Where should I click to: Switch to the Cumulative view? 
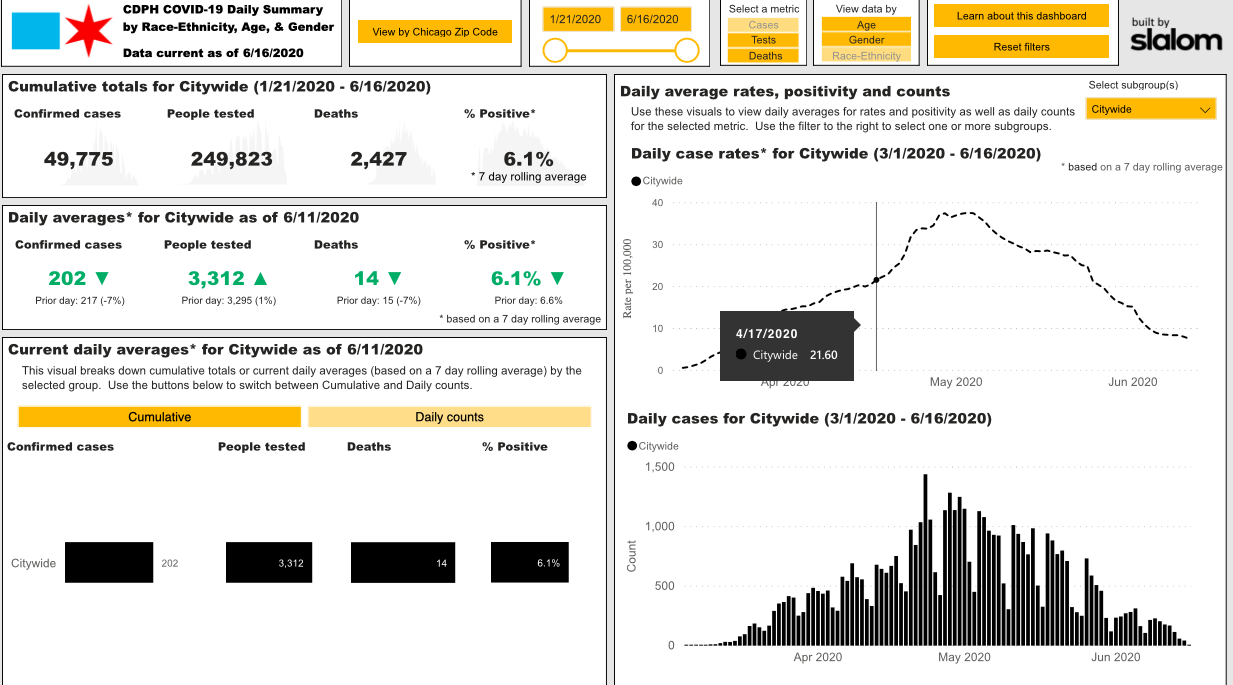coord(159,417)
